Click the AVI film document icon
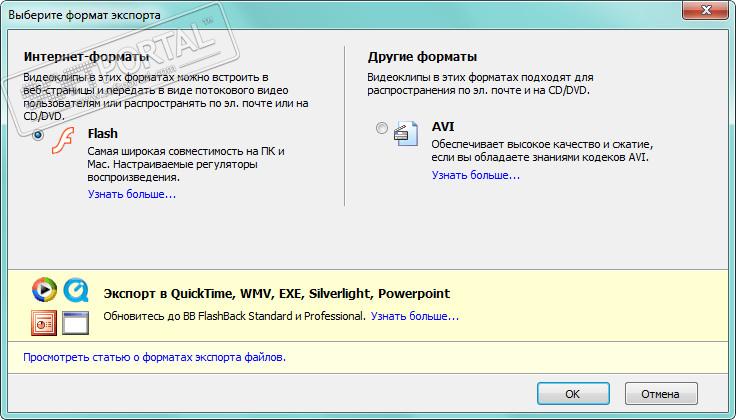 click(x=406, y=134)
